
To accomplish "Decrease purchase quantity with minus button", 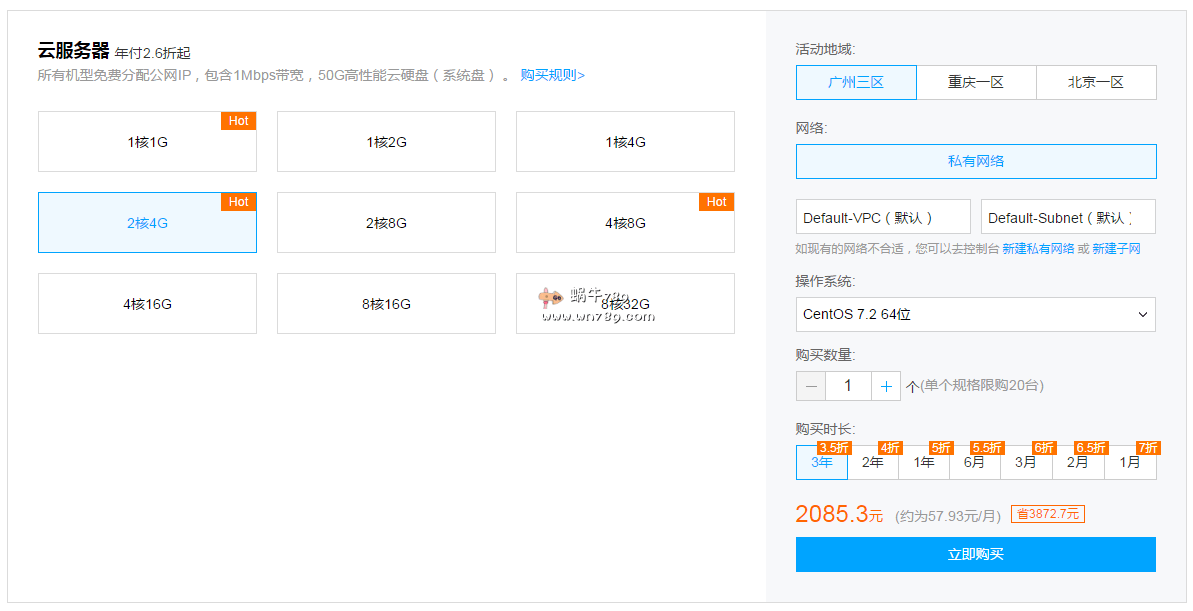I will (x=811, y=386).
